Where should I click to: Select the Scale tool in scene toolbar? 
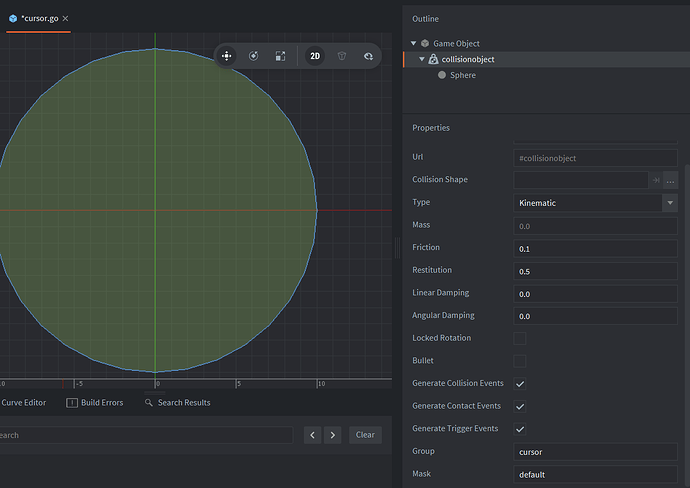tap(280, 56)
